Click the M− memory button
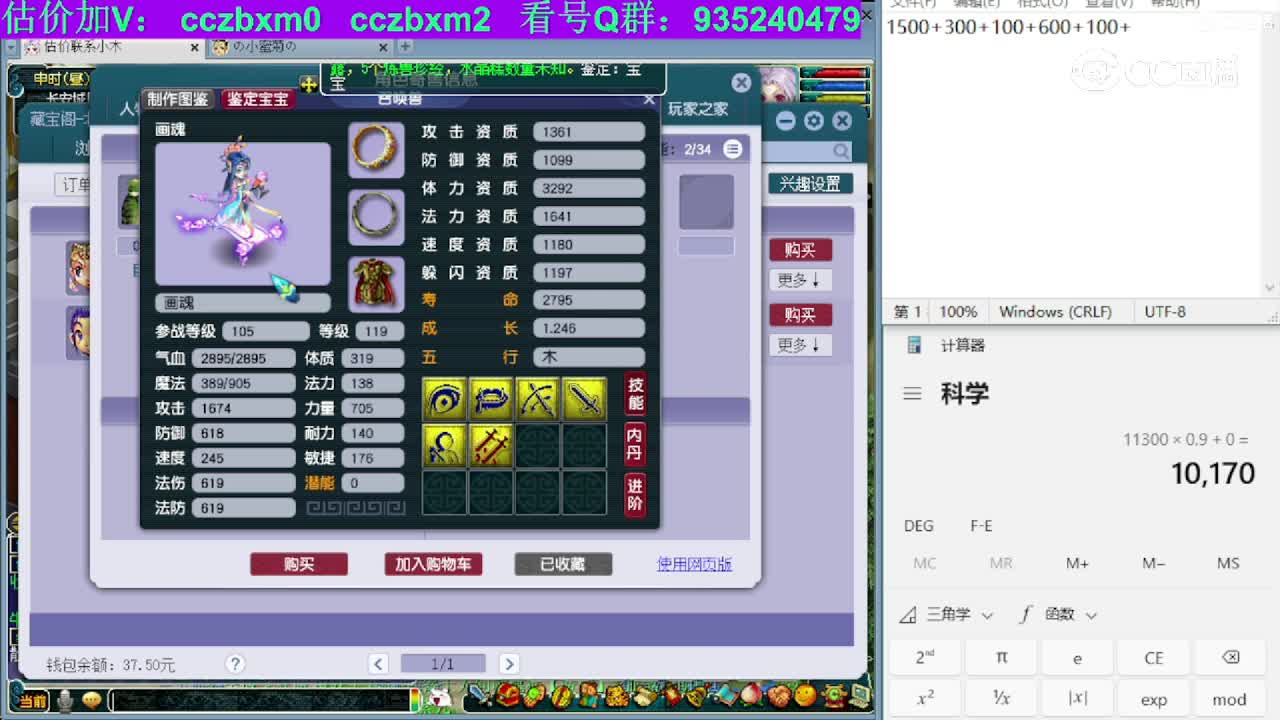Viewport: 1280px width, 720px height. click(1153, 564)
